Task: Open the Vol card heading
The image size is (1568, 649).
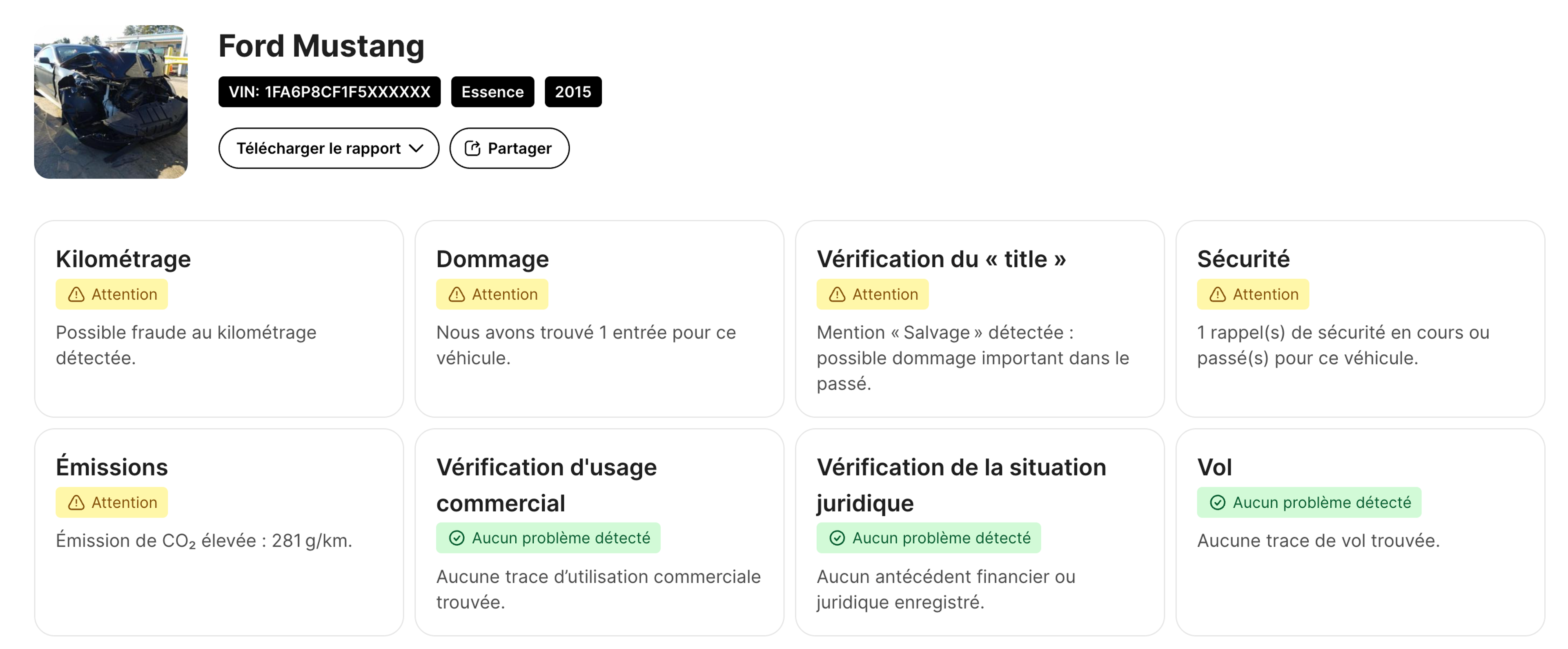Action: pyautogui.click(x=1214, y=467)
